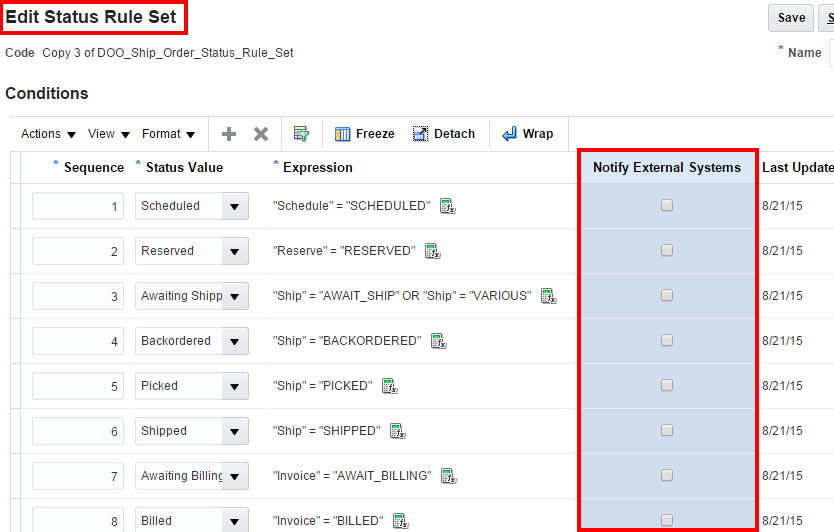
Task: Open expression builder for BACKORDERED expression
Action: (x=438, y=341)
